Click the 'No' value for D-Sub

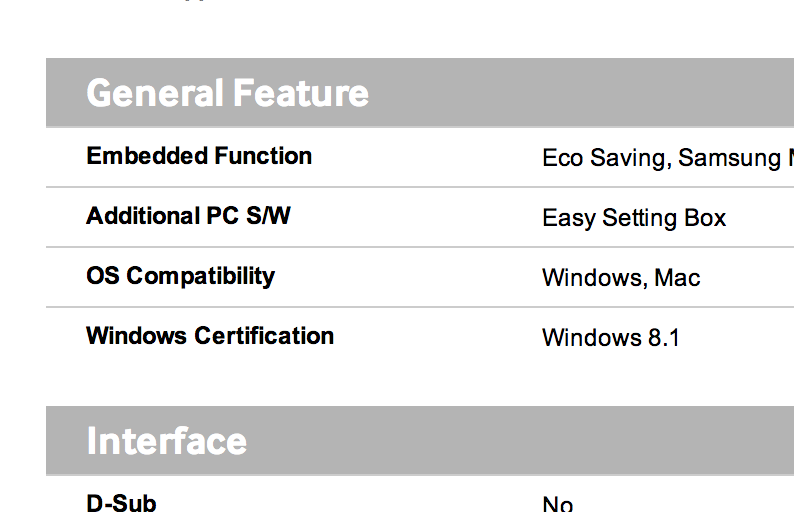[558, 504]
